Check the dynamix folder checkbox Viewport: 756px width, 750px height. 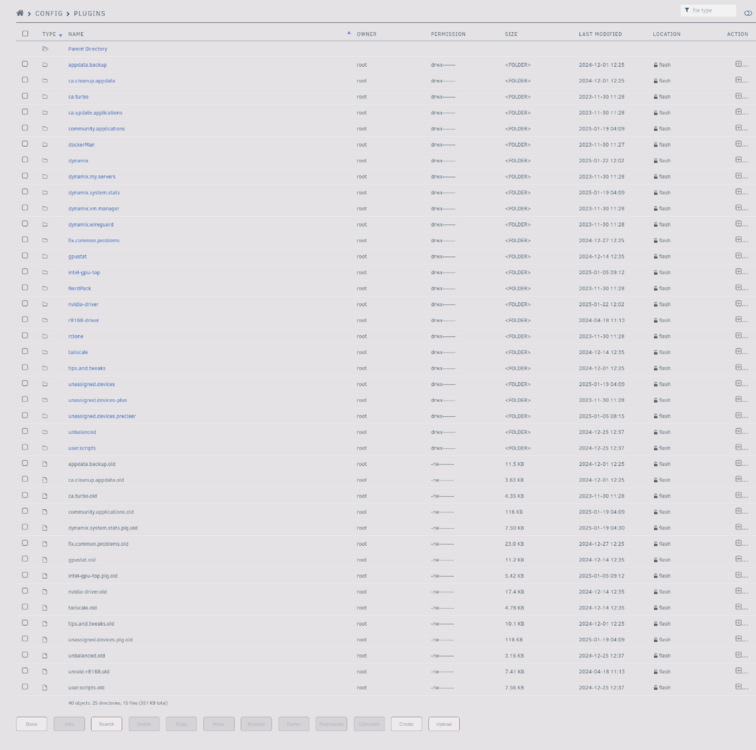coord(25,160)
